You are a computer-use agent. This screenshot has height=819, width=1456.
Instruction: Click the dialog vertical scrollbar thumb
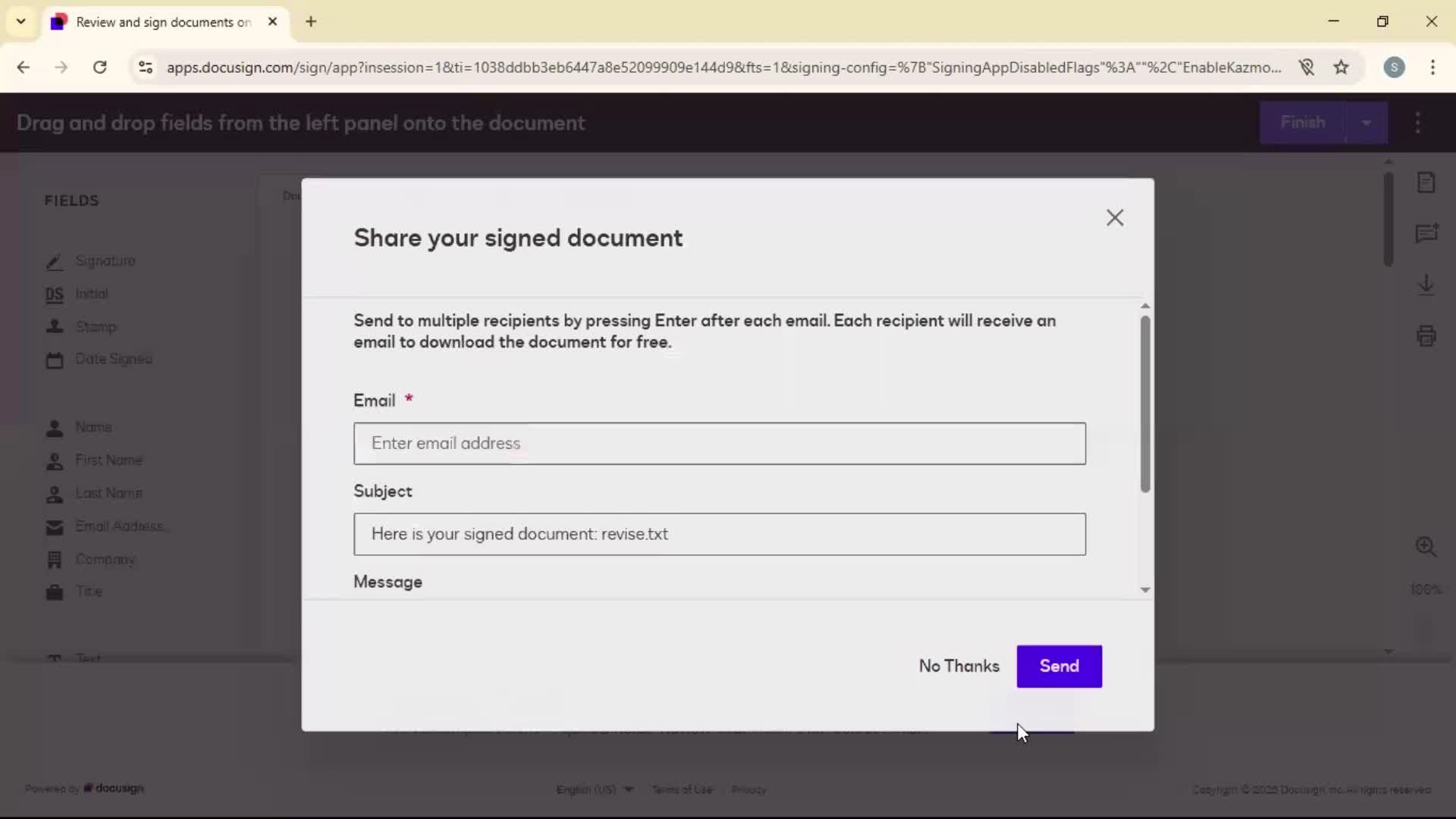click(x=1145, y=403)
